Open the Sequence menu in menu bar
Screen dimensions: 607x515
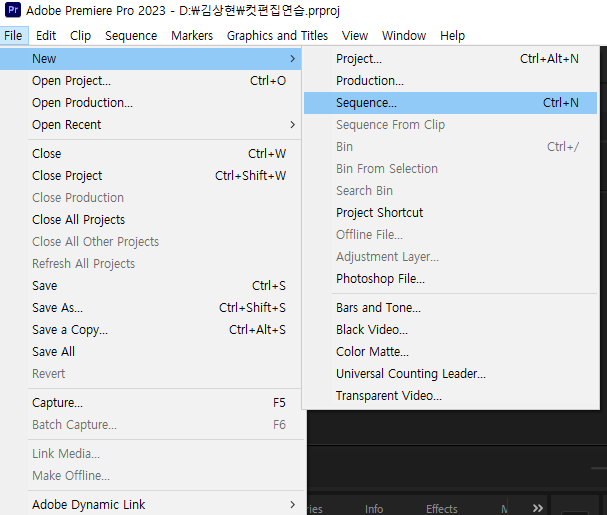(x=131, y=36)
